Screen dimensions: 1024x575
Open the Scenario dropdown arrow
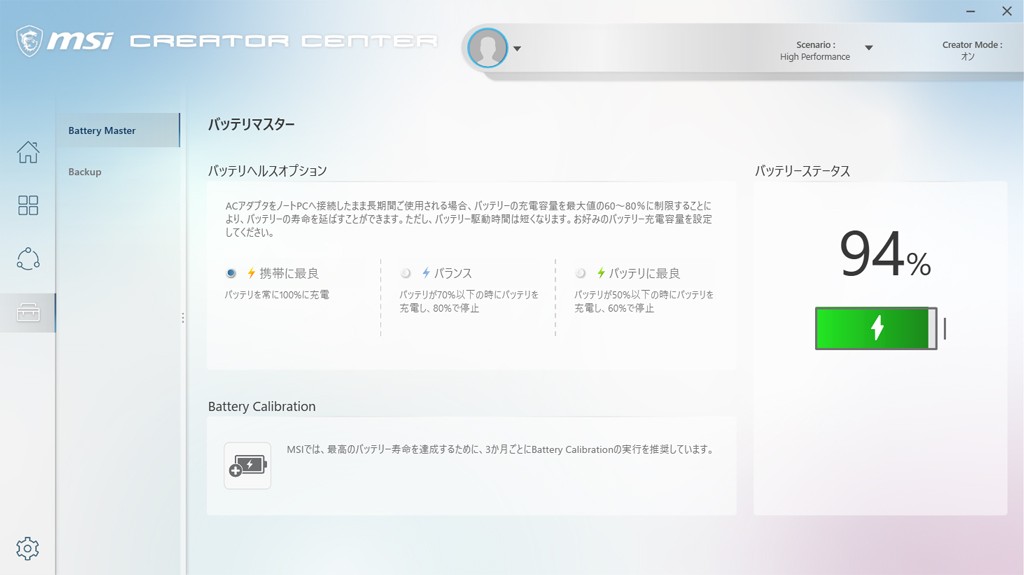point(869,48)
